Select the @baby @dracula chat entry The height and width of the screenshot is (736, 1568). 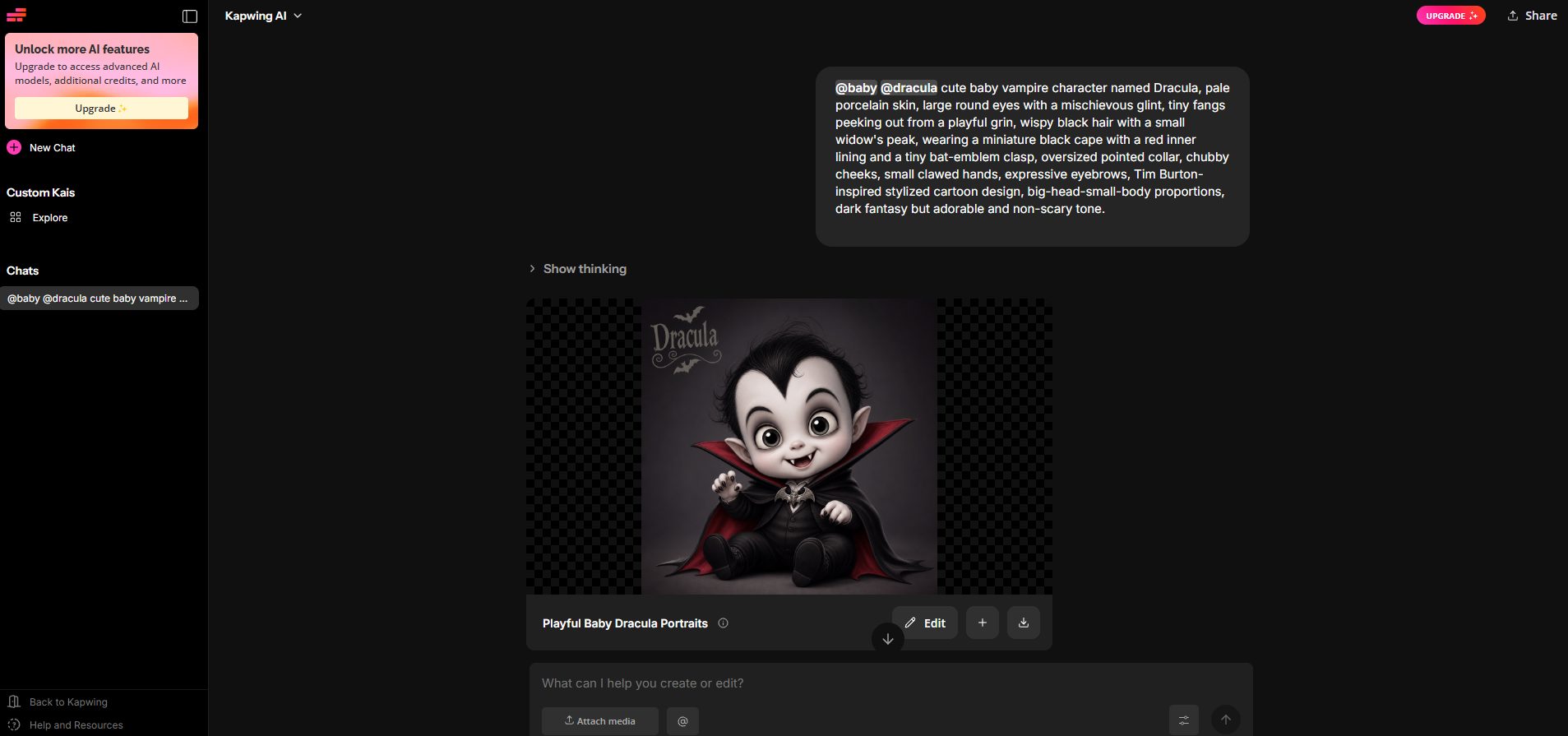[x=99, y=299]
